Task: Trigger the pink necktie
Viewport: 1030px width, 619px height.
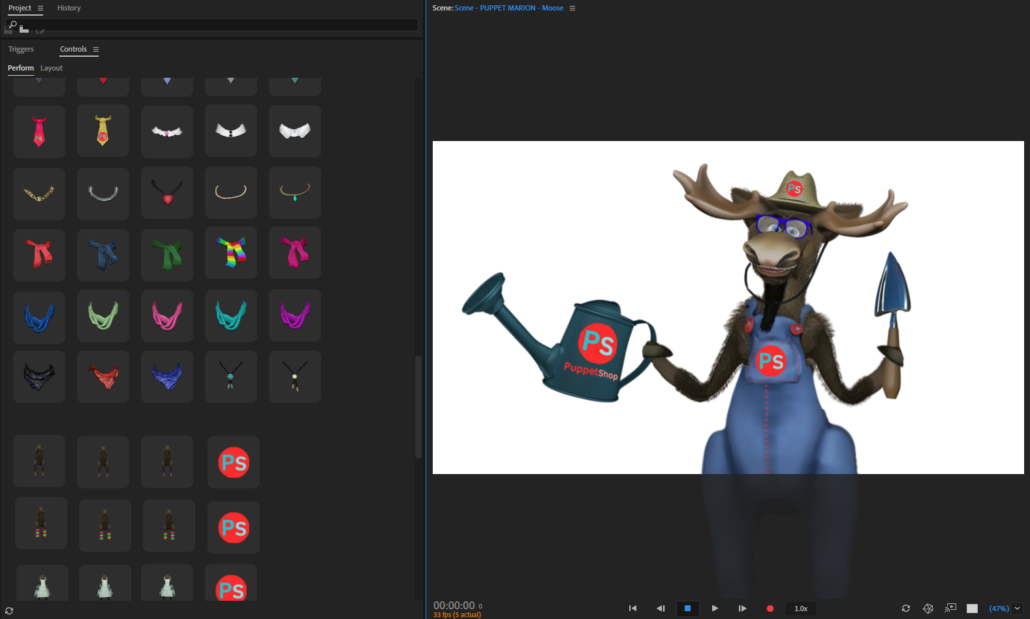Action: (39, 131)
